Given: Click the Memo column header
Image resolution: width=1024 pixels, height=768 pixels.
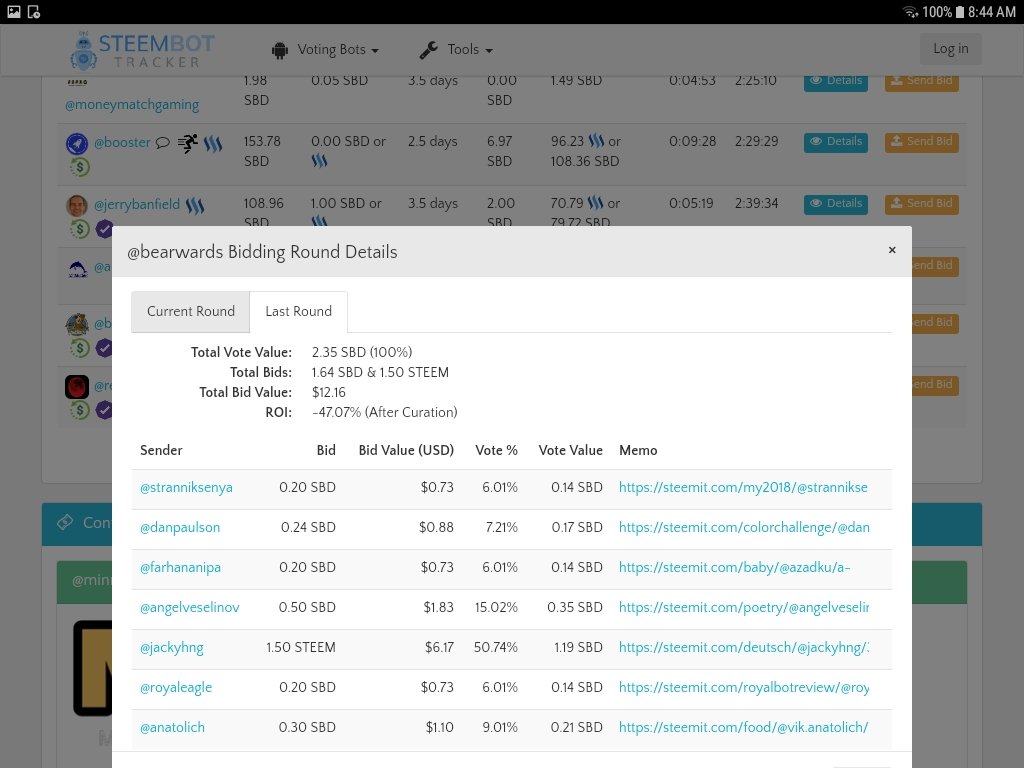Looking at the screenshot, I should click(638, 450).
